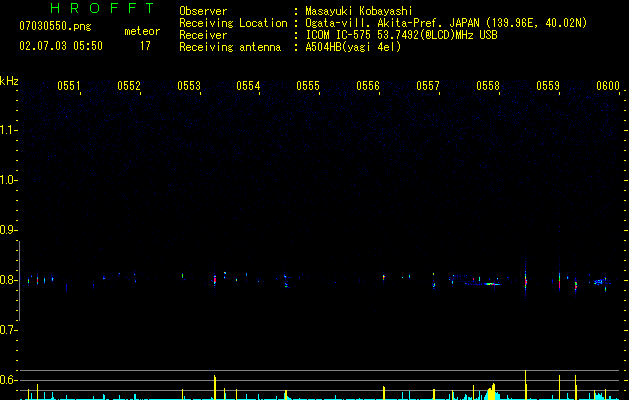The width and height of the screenshot is (629, 400).
Task: Click the 1.1 kHz axis label
Action: [8, 130]
